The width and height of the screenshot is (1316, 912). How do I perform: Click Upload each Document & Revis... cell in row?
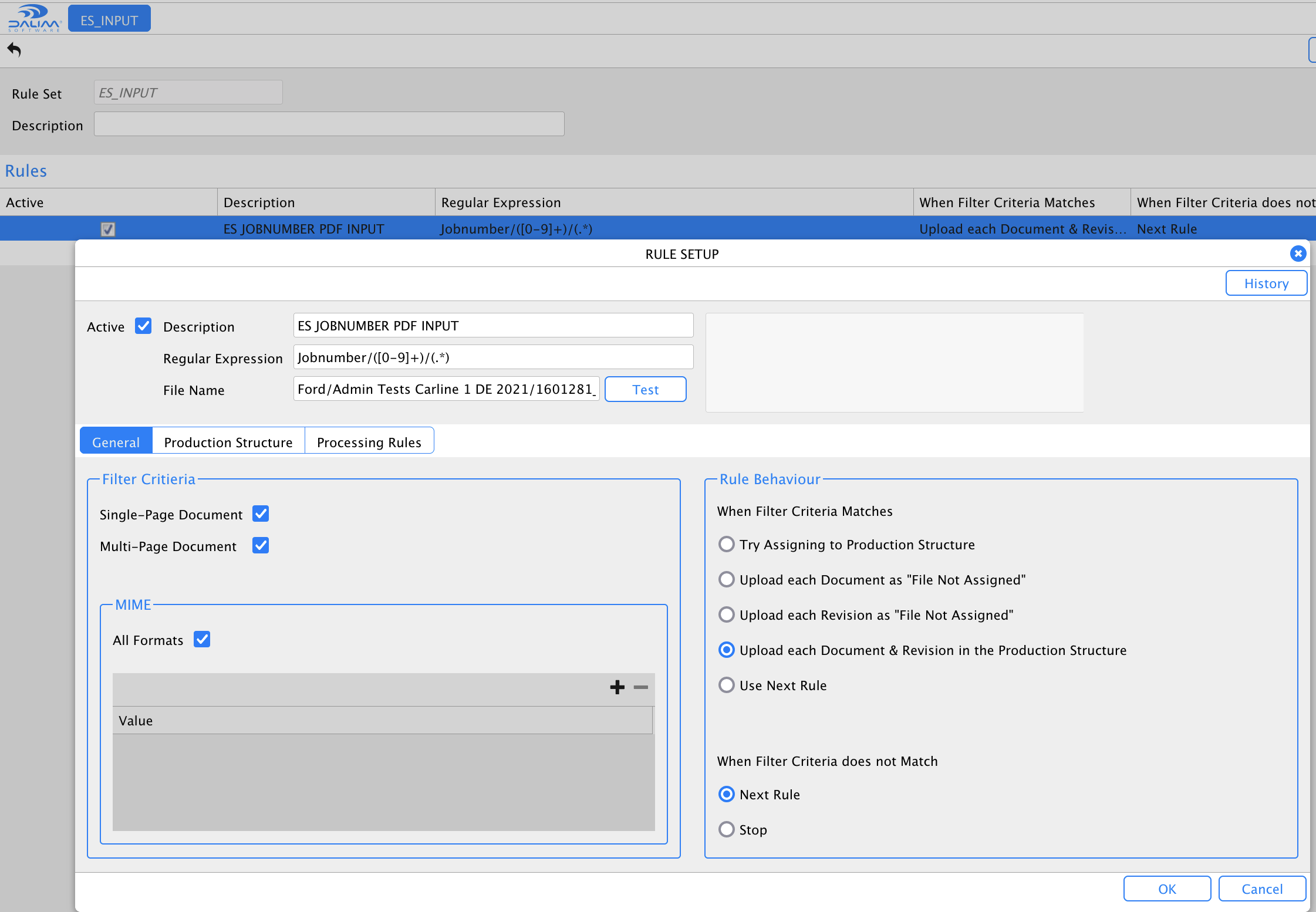pos(1023,229)
